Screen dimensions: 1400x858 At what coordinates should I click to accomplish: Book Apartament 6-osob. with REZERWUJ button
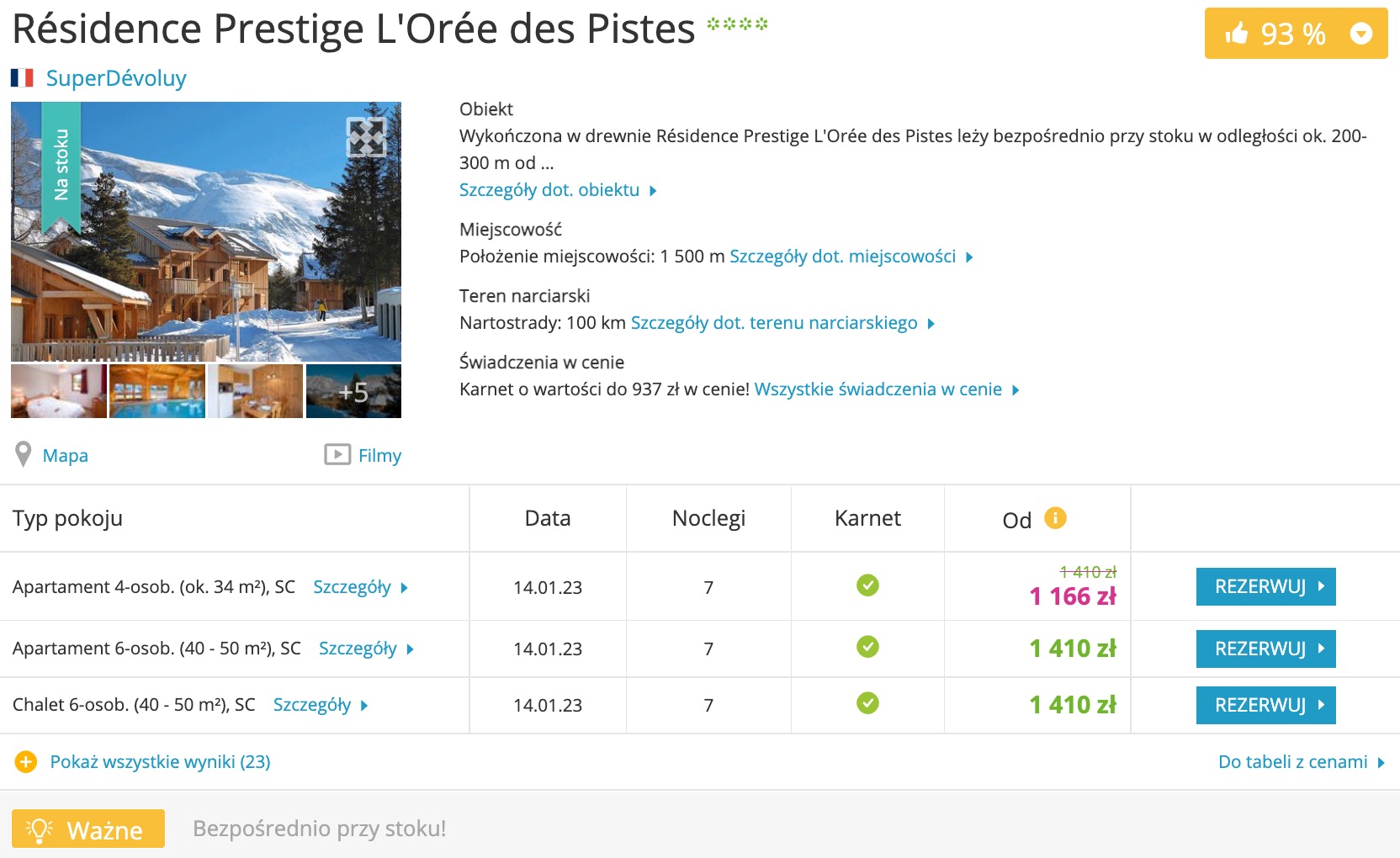click(x=1265, y=649)
